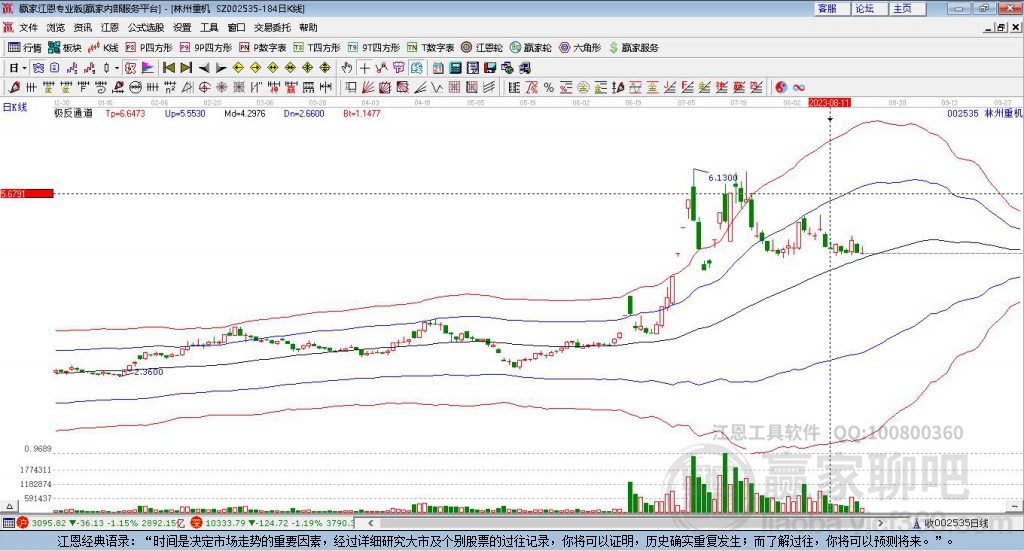Viewport: 1024px width, 551px height.
Task: Open the P四方形 tool
Action: pyautogui.click(x=149, y=48)
